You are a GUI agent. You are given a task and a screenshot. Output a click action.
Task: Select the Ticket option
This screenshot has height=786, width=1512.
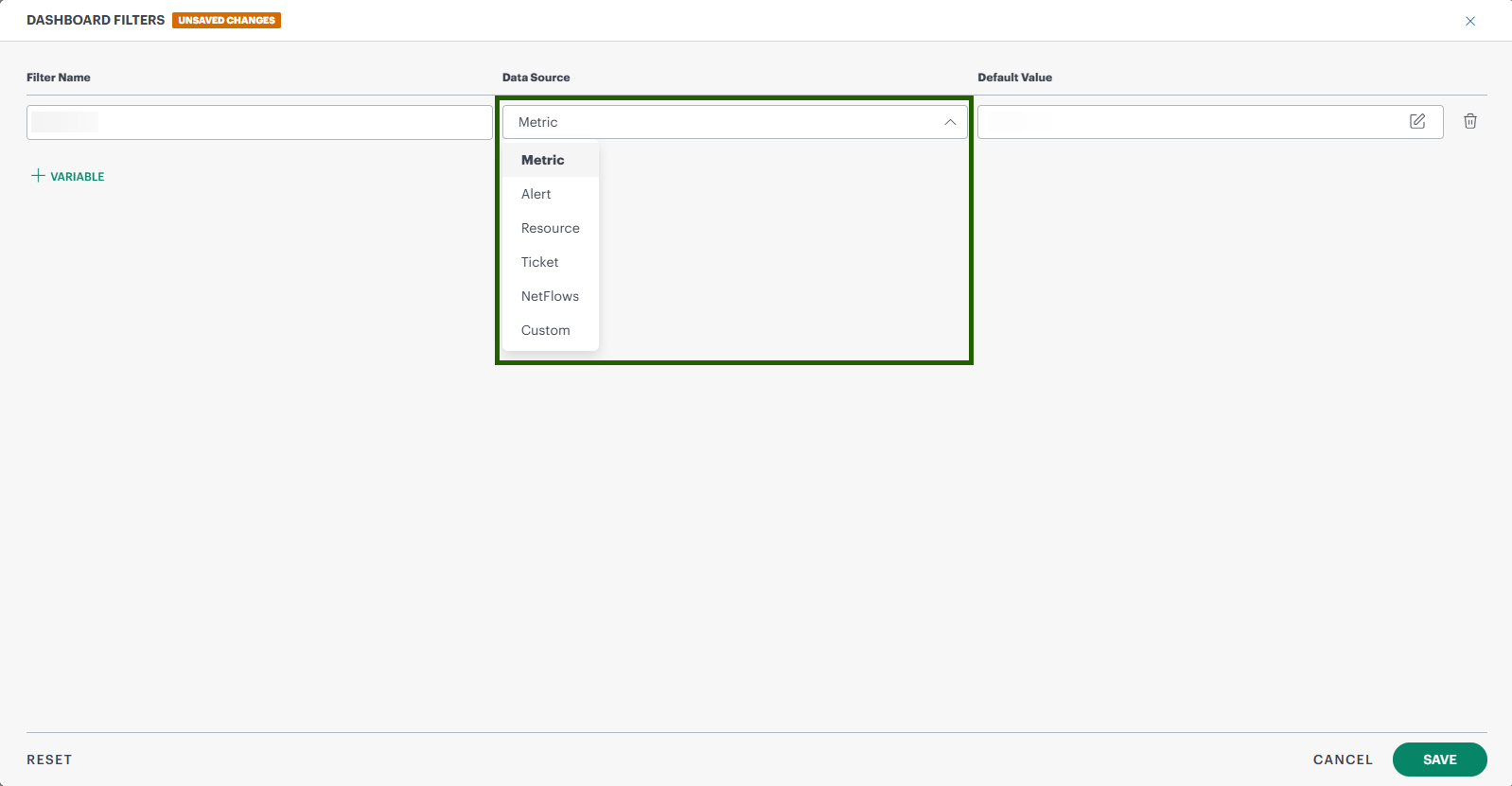540,262
